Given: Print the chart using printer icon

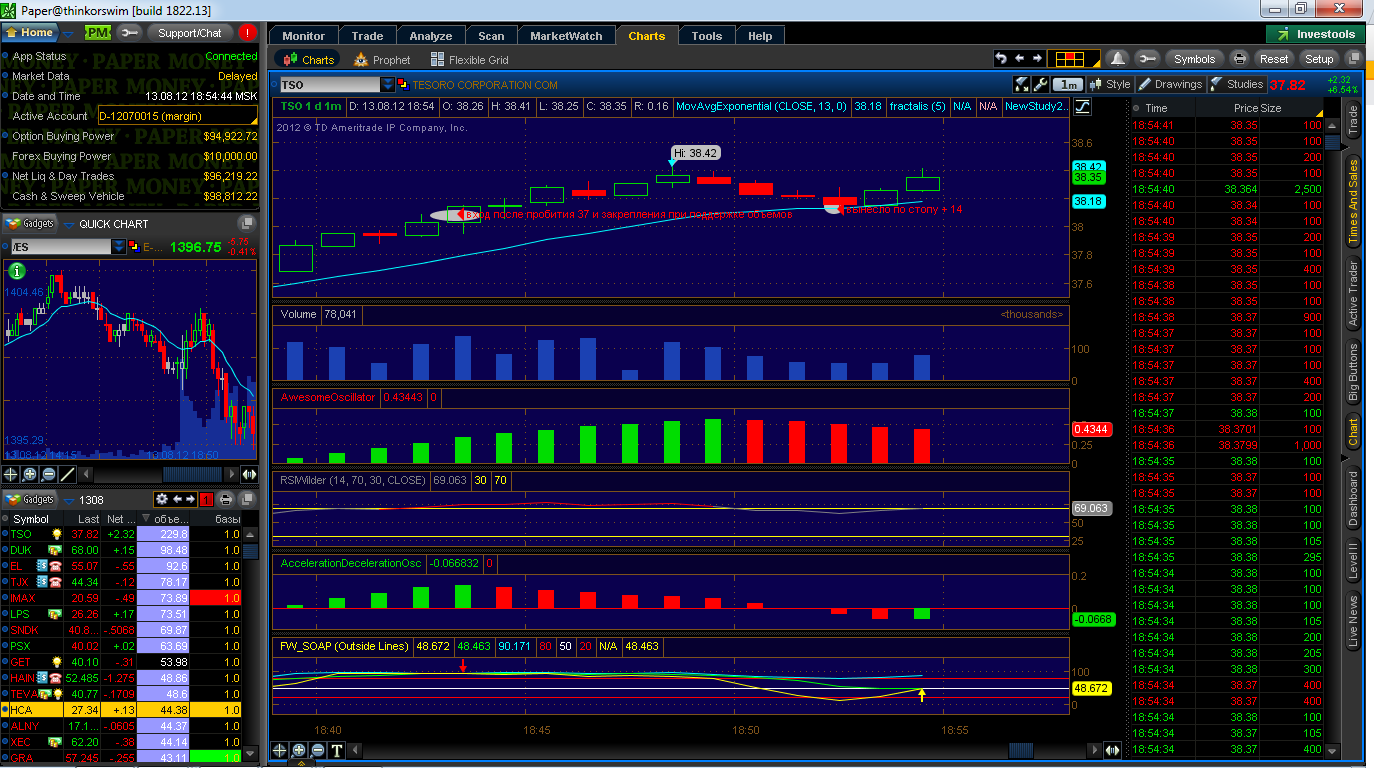Looking at the screenshot, I should click(x=1240, y=59).
